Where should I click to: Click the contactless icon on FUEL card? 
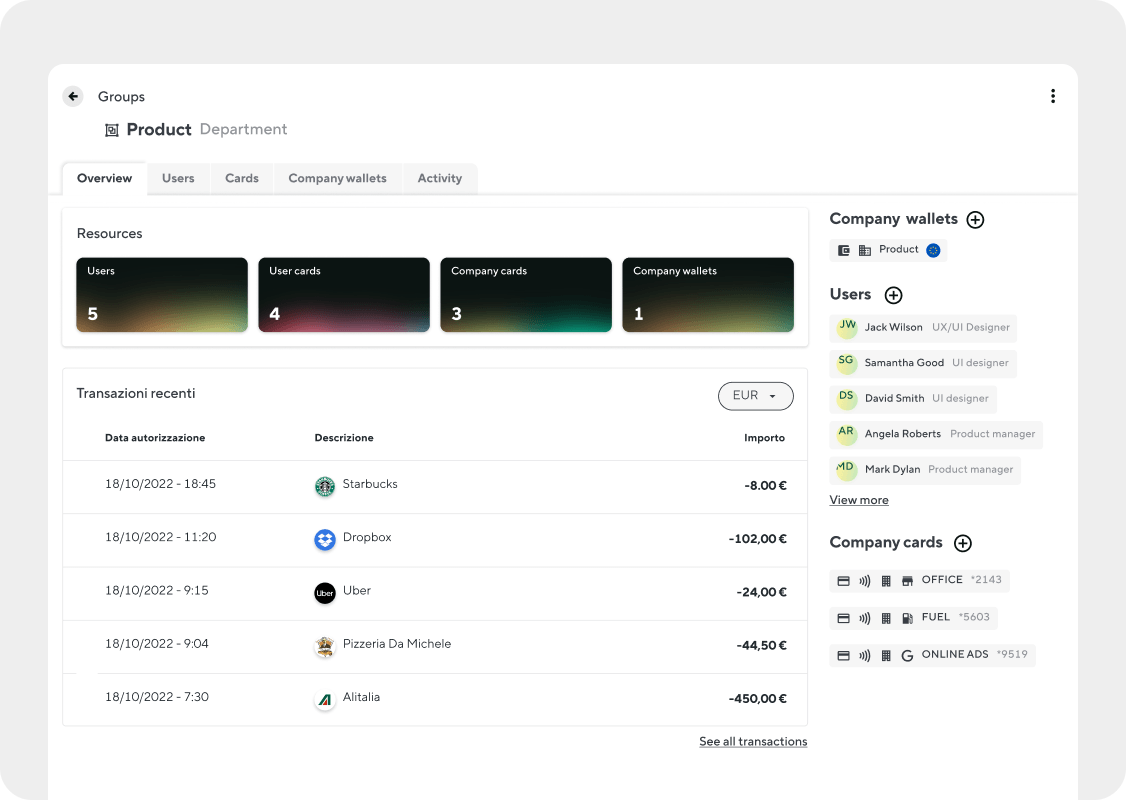click(865, 618)
